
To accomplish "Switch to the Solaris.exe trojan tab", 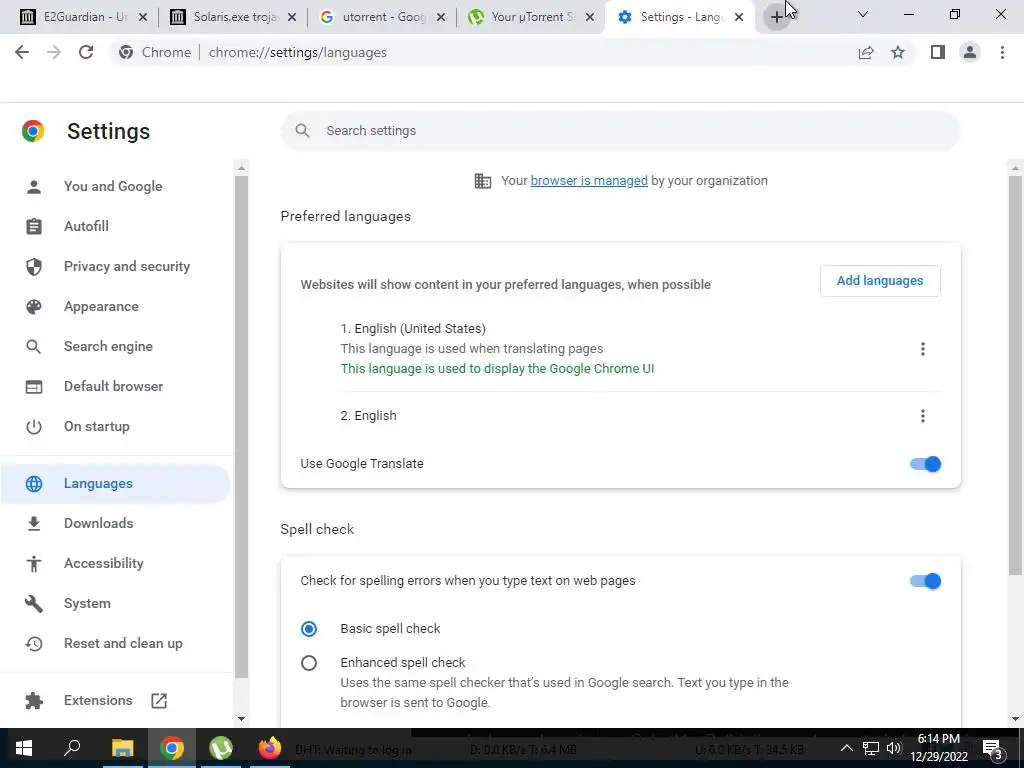I will tap(232, 17).
